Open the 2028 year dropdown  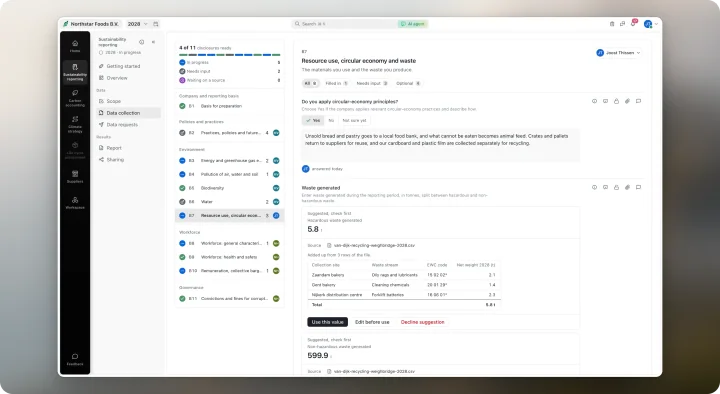(x=137, y=24)
